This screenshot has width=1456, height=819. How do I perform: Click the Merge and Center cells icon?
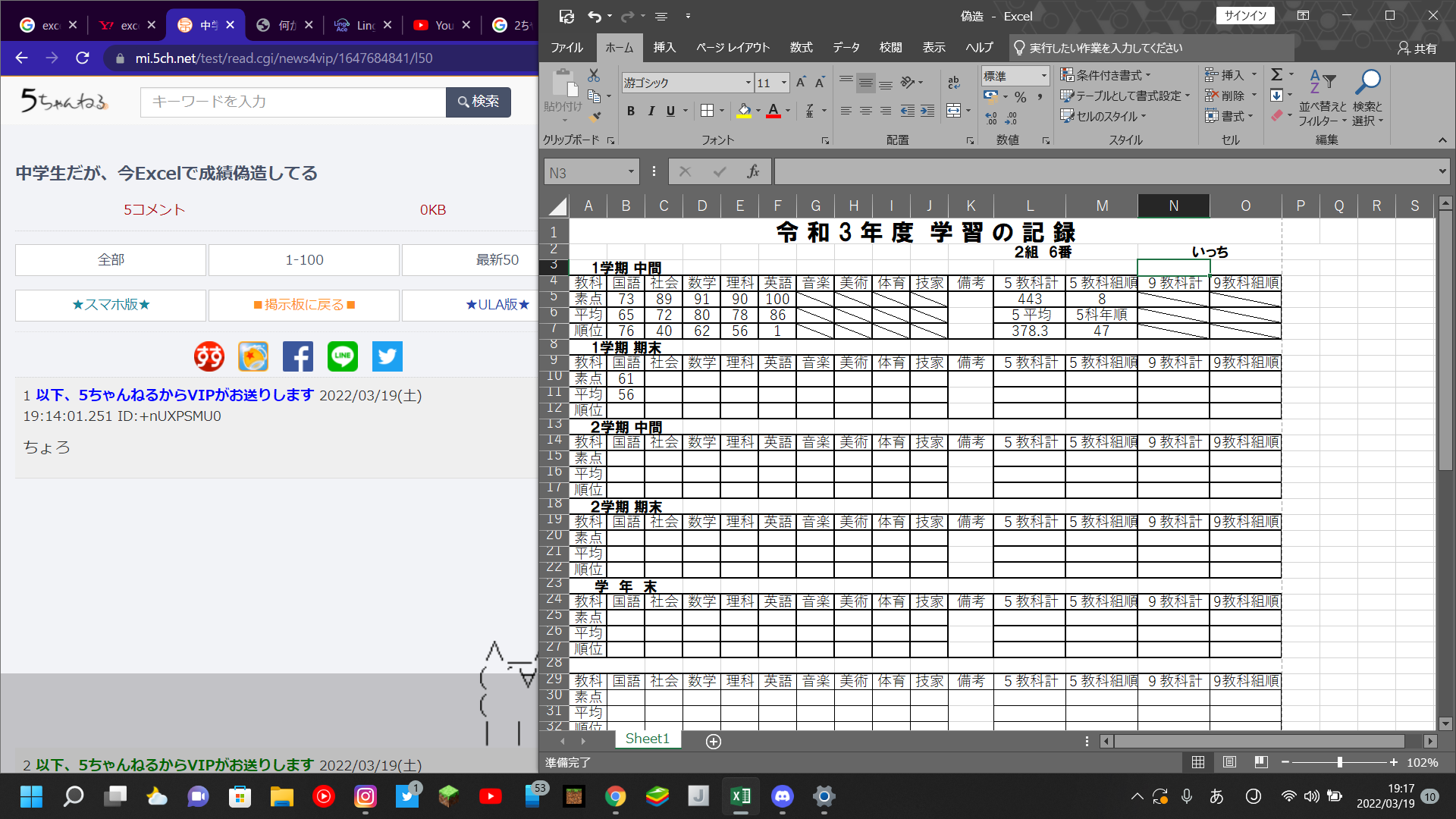click(x=954, y=111)
